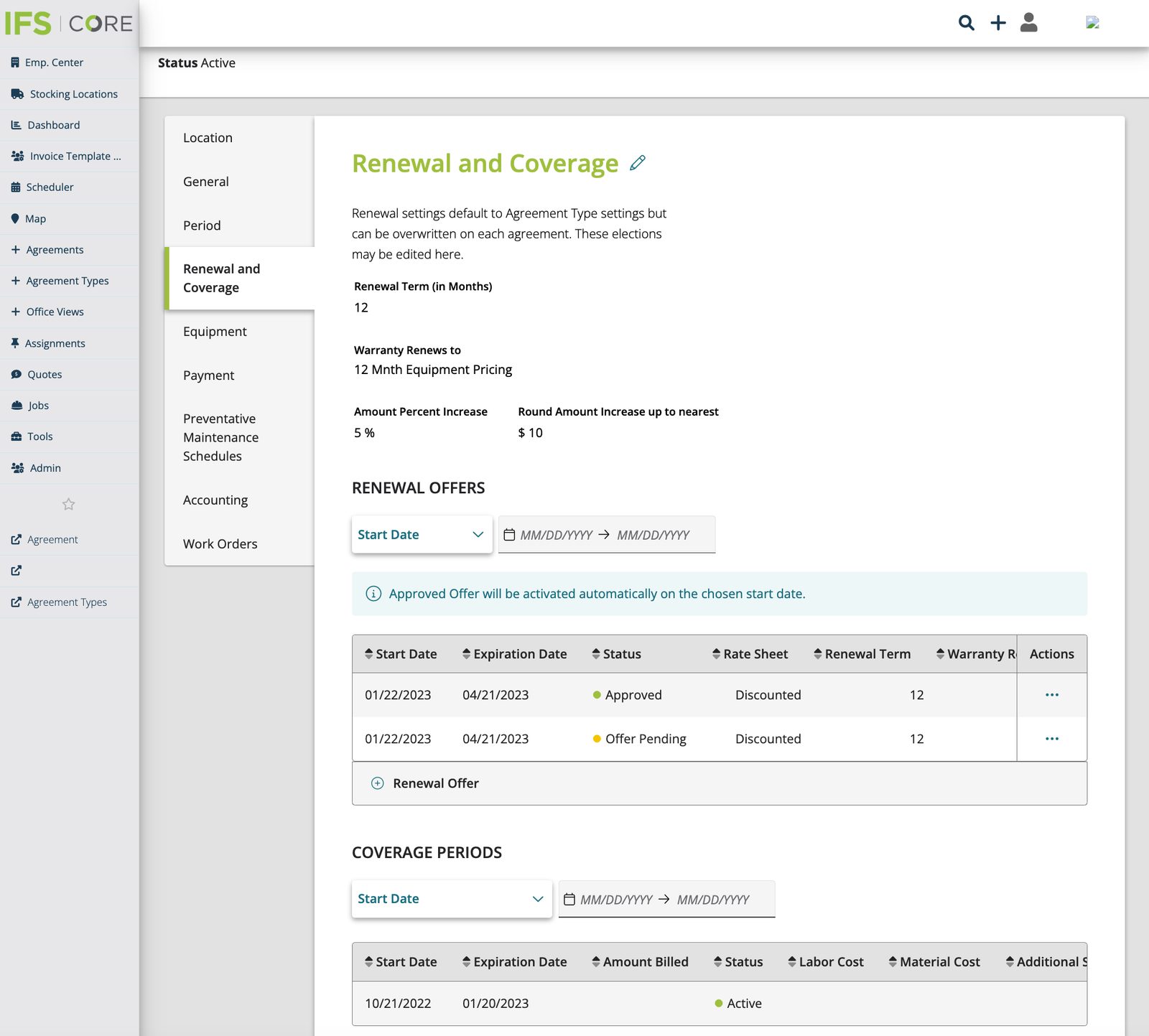Sort coverage periods by Expiration Date

(515, 962)
